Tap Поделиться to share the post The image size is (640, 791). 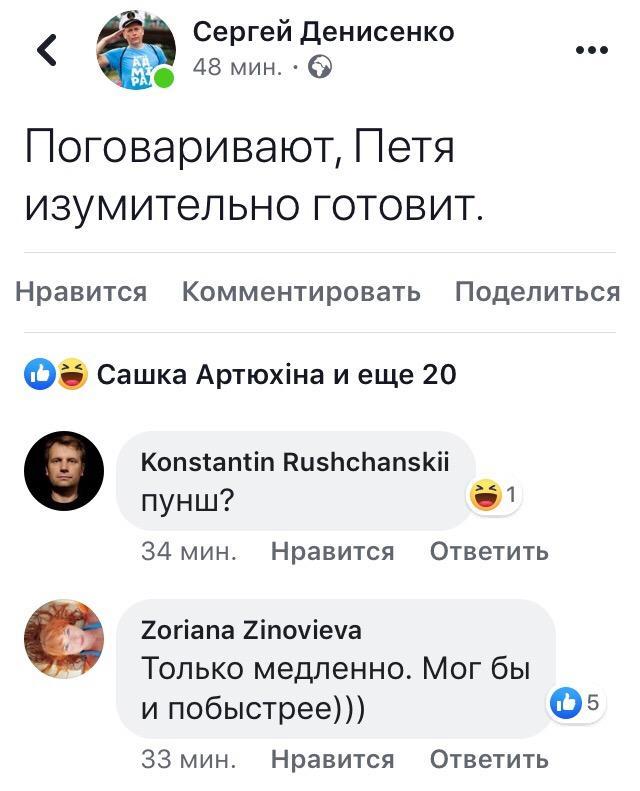pyautogui.click(x=537, y=292)
